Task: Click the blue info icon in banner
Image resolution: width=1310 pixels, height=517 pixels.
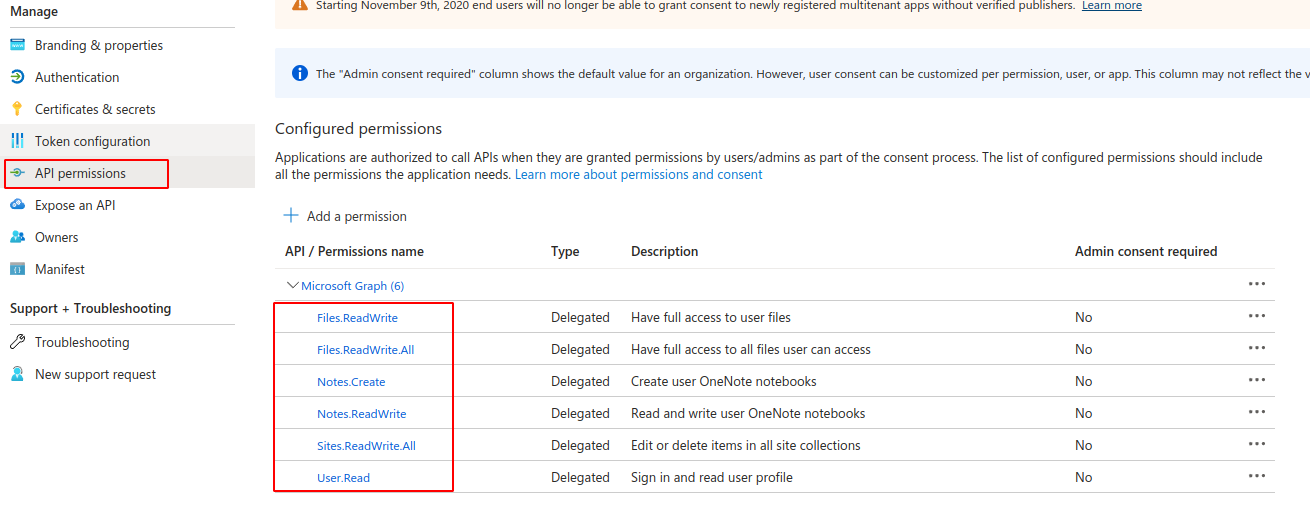Action: (300, 73)
